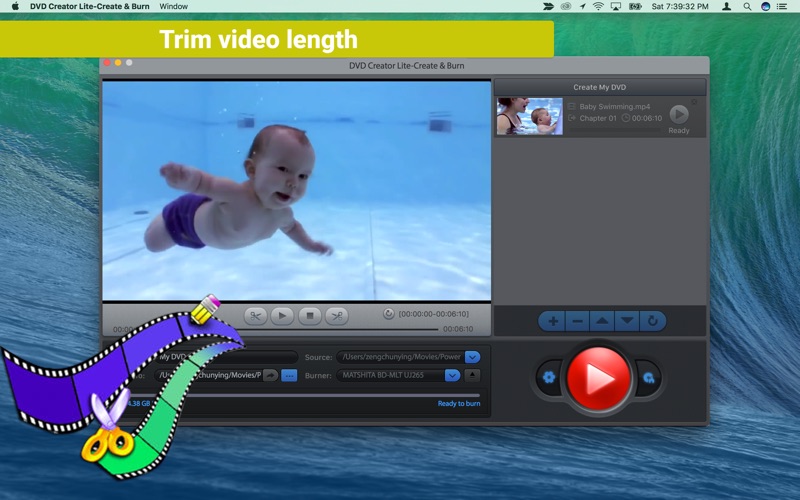Screen dimensions: 800x500
Task: Open the Source path dropdown
Action: (x=472, y=357)
